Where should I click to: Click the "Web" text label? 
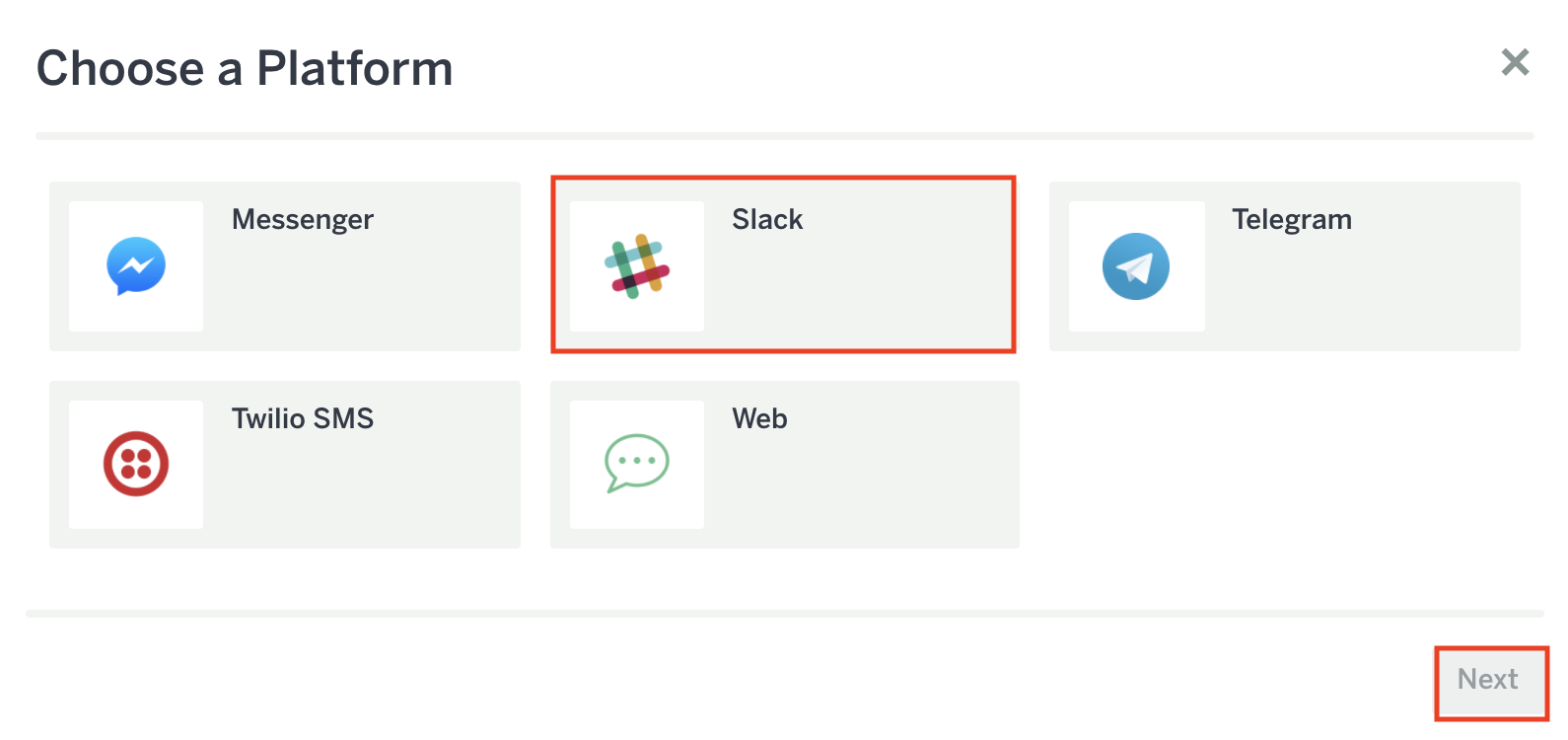(759, 419)
